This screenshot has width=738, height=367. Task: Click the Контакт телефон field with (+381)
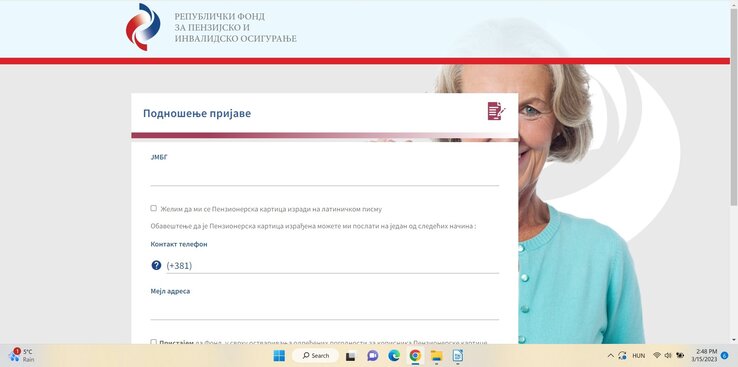332,265
